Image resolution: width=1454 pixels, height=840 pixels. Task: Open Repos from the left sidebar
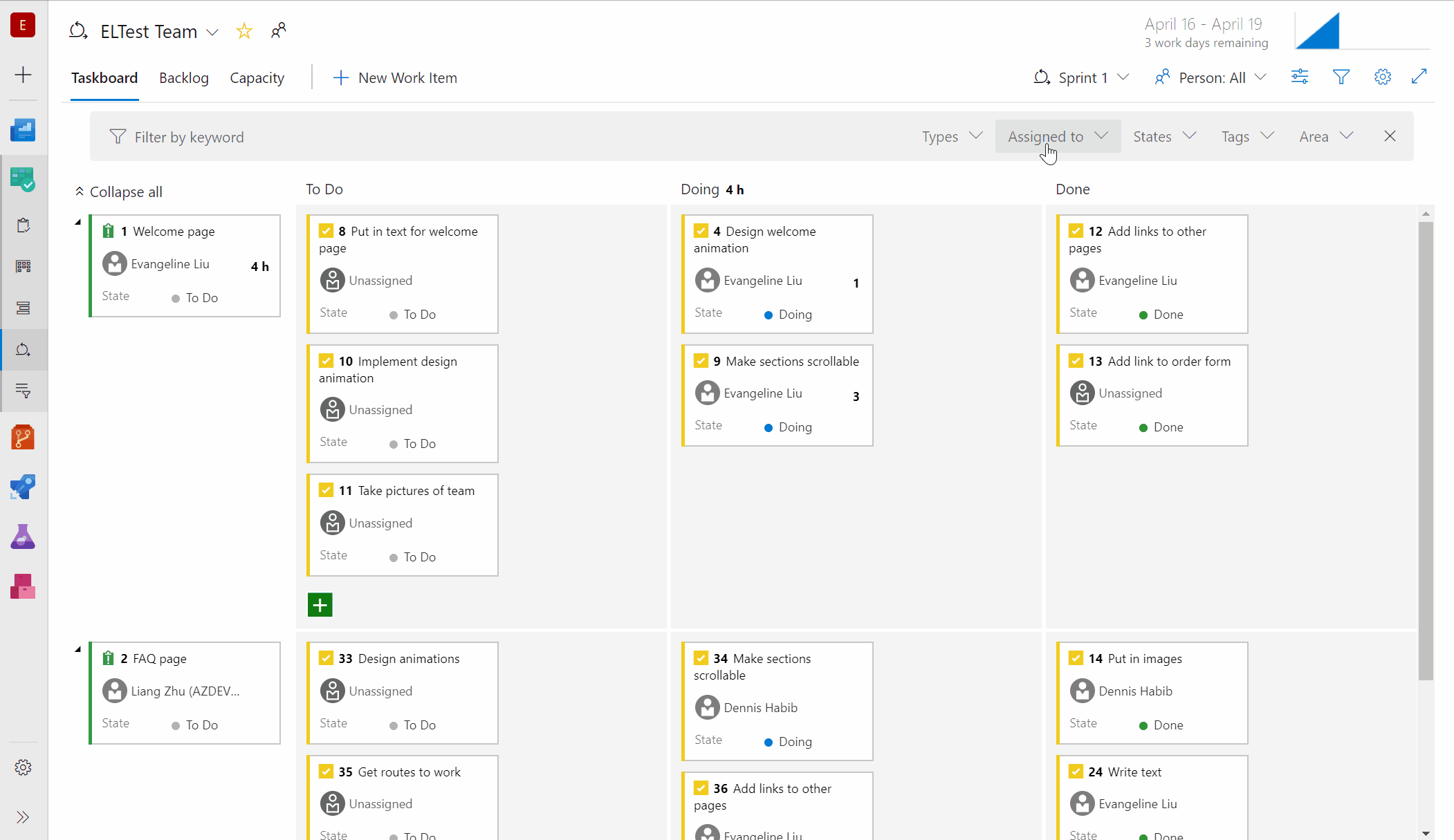click(x=24, y=436)
